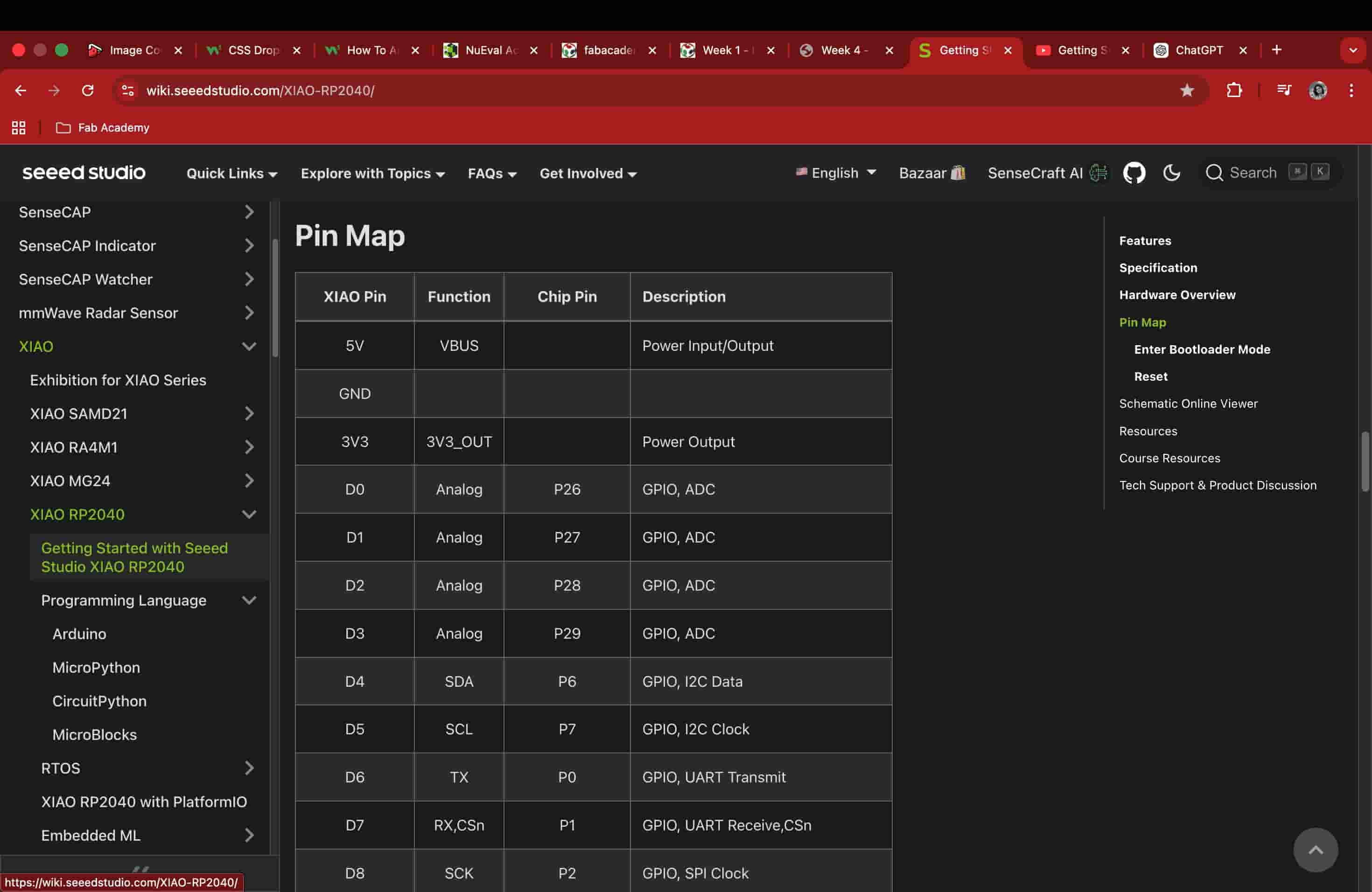This screenshot has width=1372, height=892.
Task: Click the scroll-to-top arrow button
Action: click(1315, 850)
